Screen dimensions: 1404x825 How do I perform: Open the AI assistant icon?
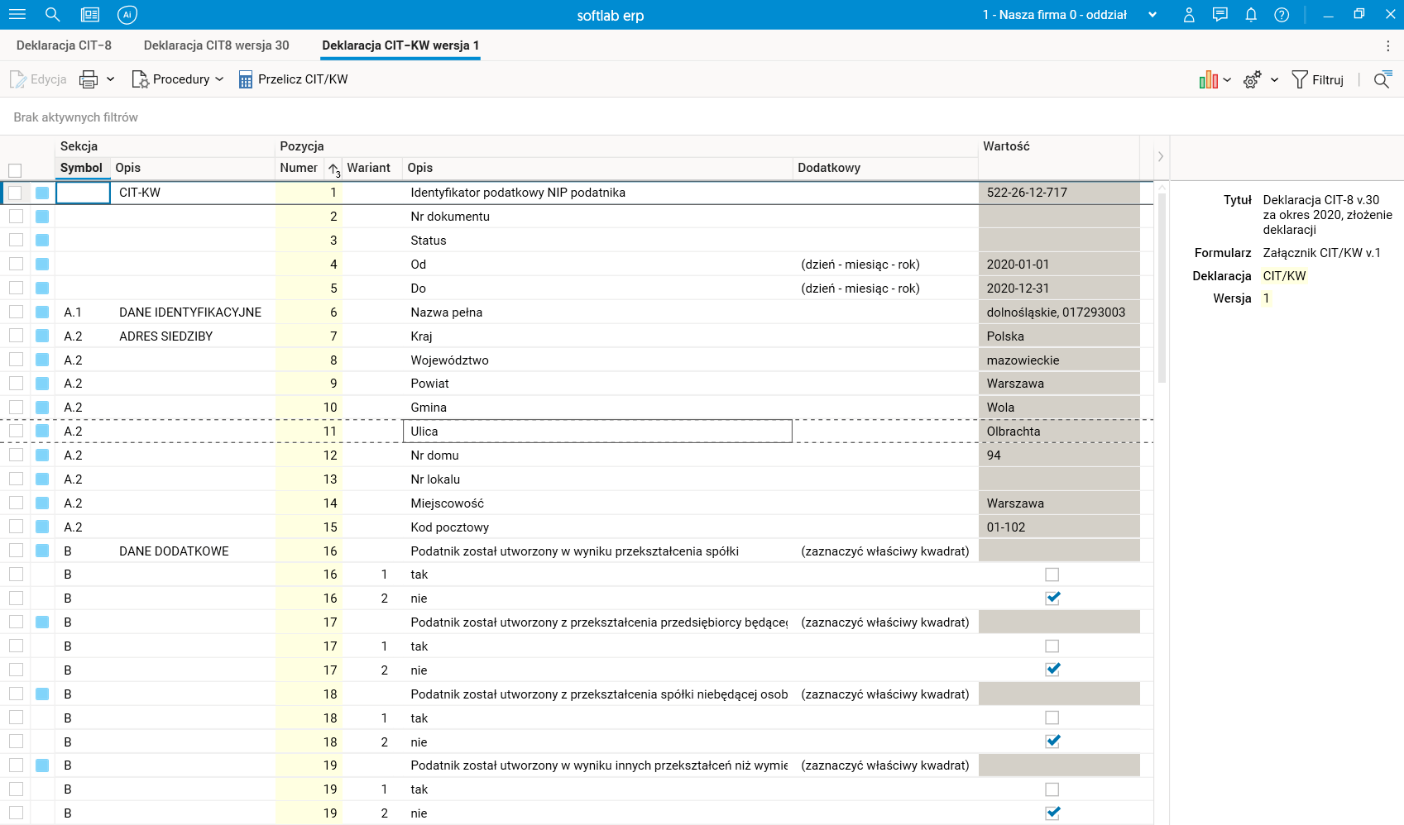point(126,15)
